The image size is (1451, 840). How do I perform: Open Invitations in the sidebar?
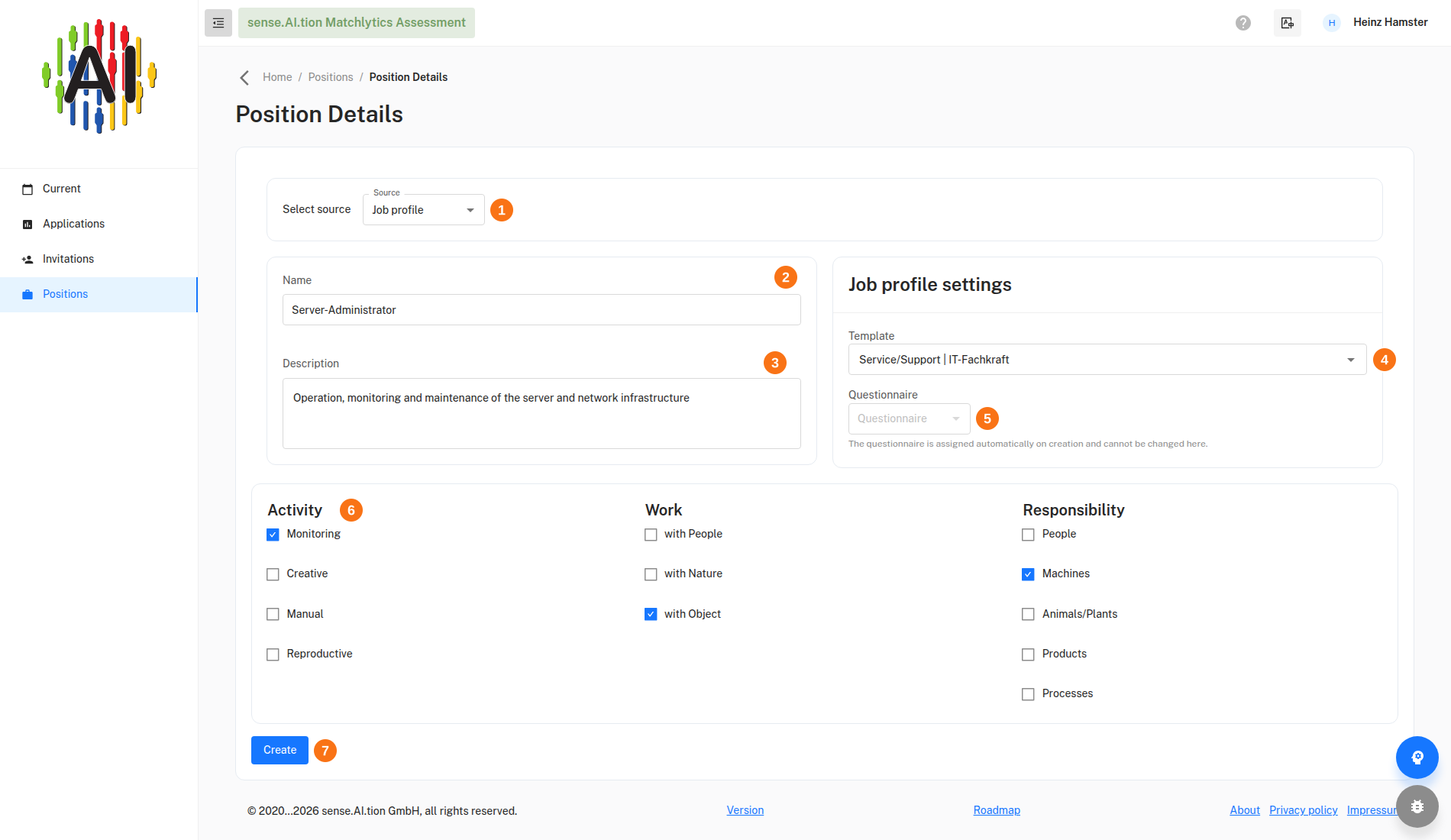(x=99, y=259)
